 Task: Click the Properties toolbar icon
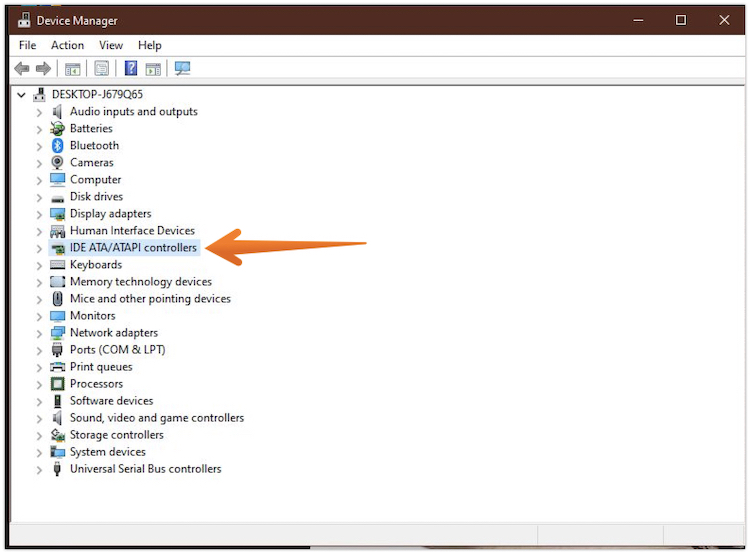pyautogui.click(x=101, y=69)
